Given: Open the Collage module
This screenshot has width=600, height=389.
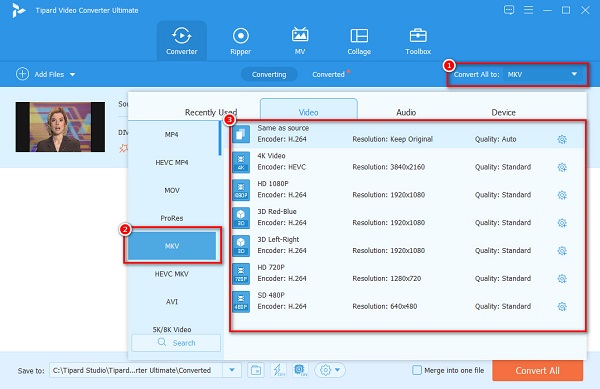Looking at the screenshot, I should (x=359, y=41).
